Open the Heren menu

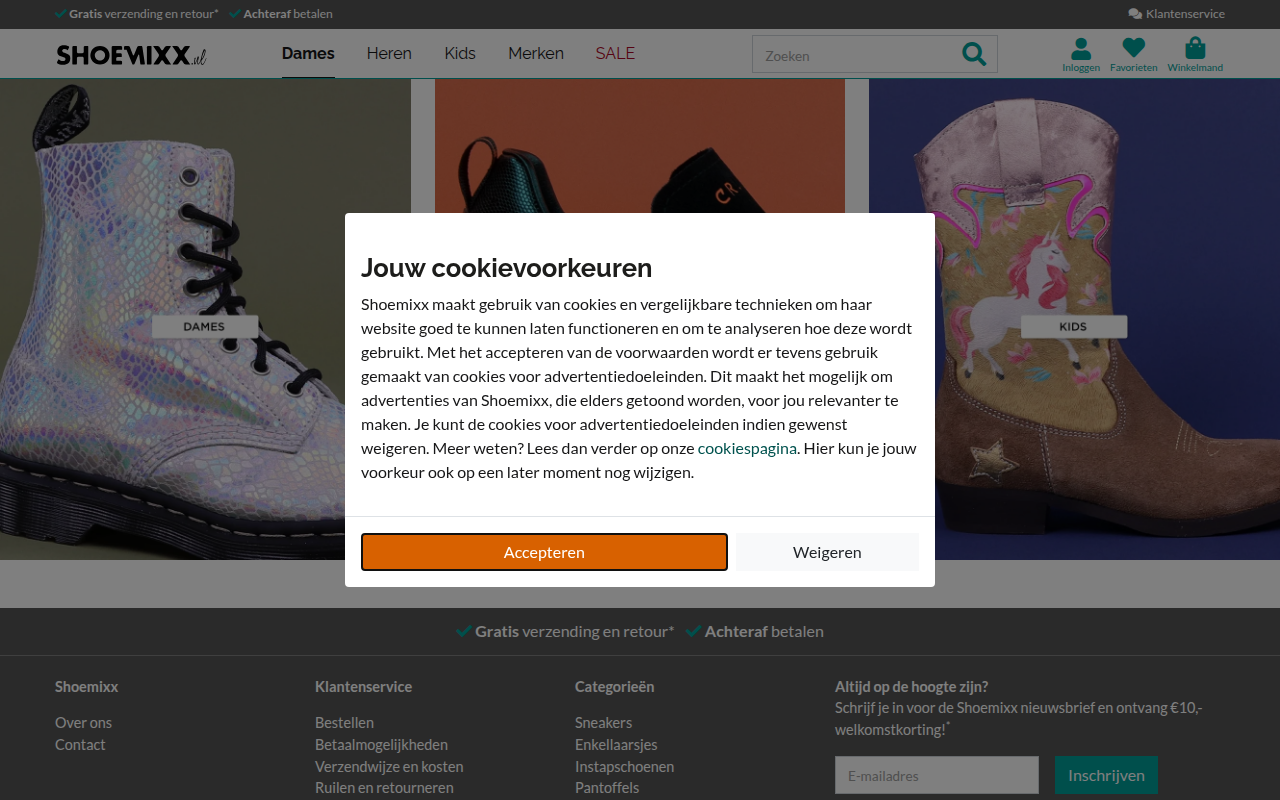pyautogui.click(x=389, y=53)
